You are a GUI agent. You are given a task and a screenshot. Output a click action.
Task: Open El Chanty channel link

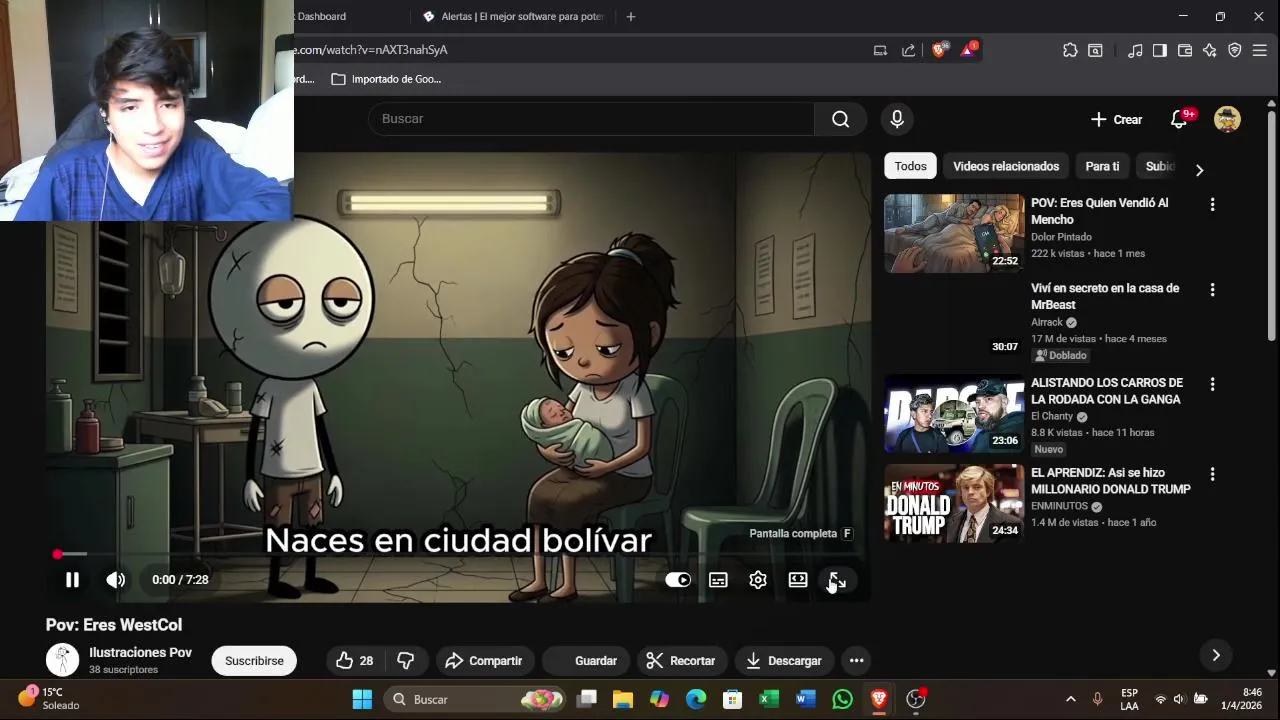click(1052, 416)
